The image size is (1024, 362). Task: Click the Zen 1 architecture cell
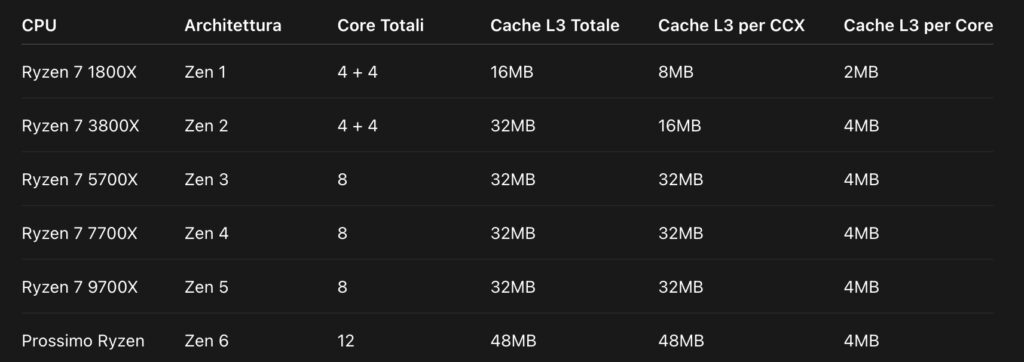coord(205,72)
